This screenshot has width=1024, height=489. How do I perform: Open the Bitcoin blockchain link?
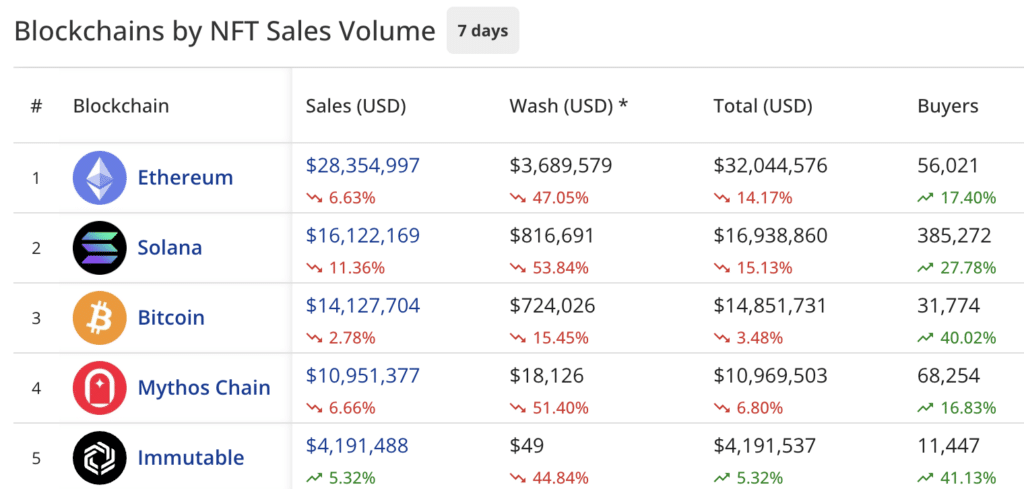pyautogui.click(x=171, y=318)
